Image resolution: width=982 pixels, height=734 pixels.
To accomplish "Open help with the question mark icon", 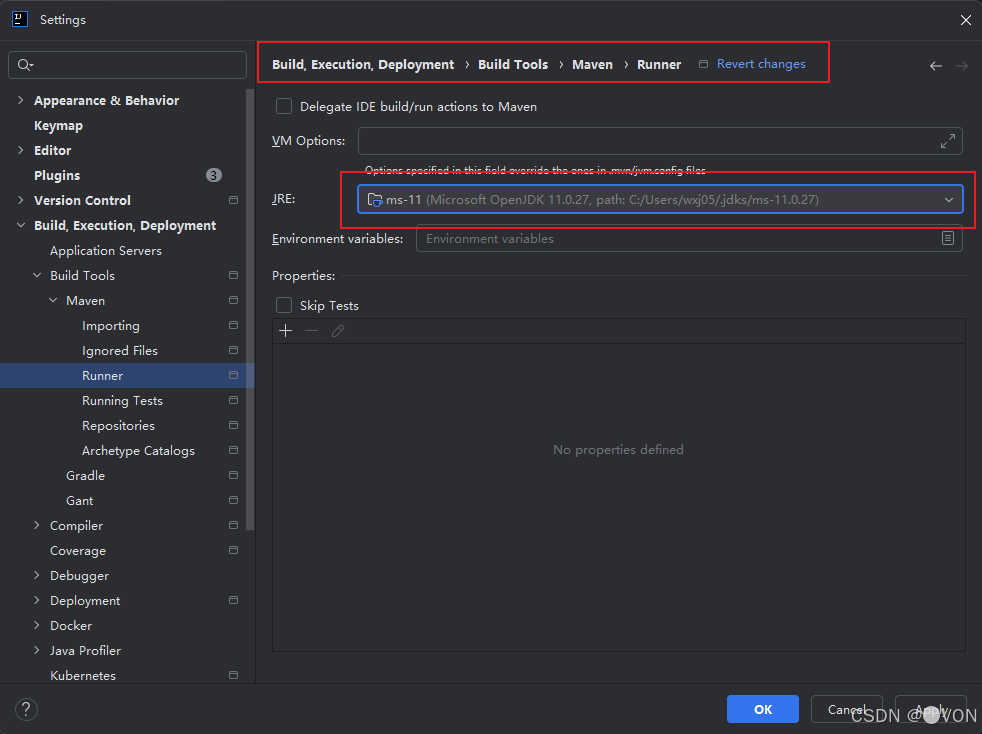I will [x=26, y=710].
